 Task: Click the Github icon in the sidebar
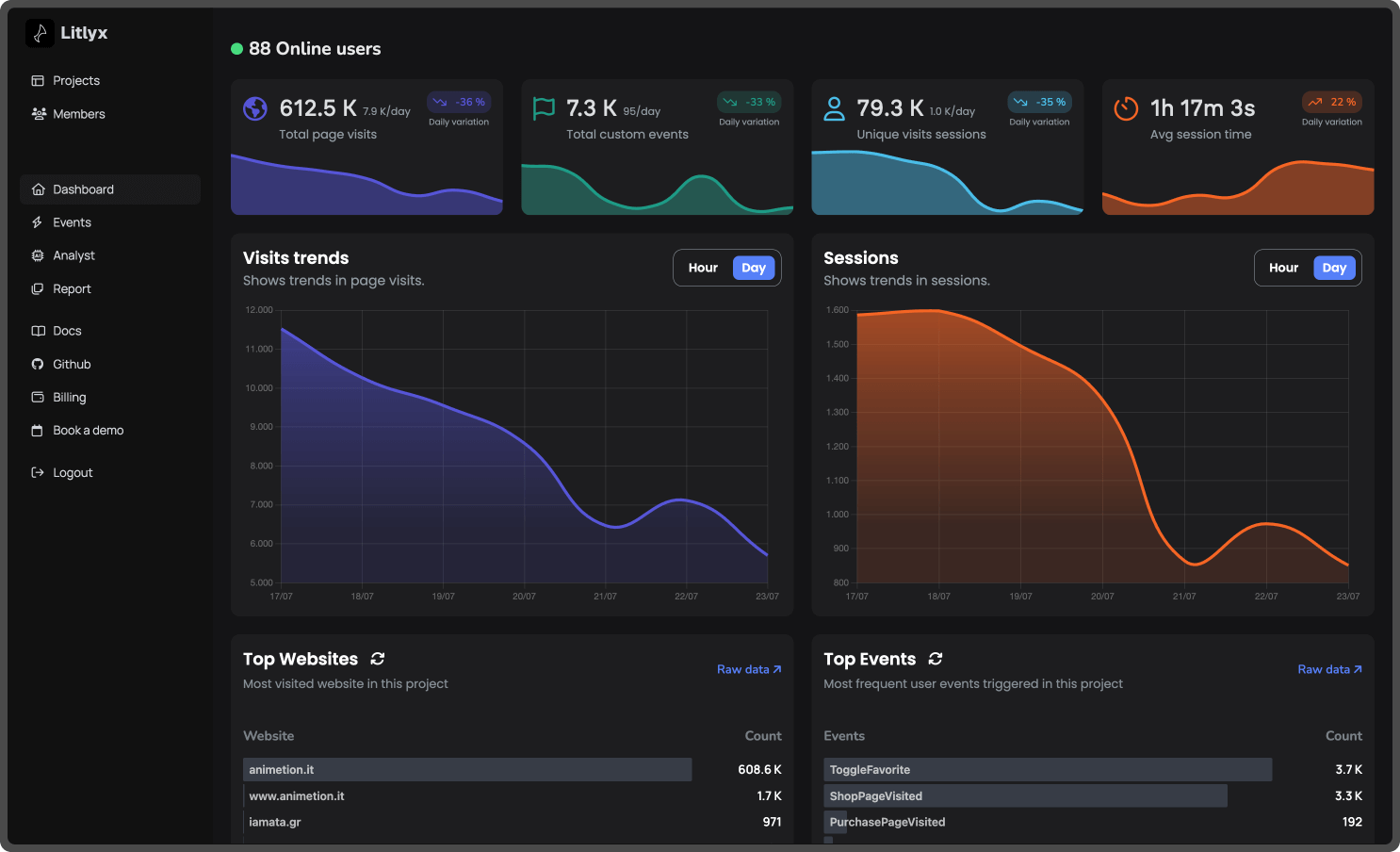point(38,365)
